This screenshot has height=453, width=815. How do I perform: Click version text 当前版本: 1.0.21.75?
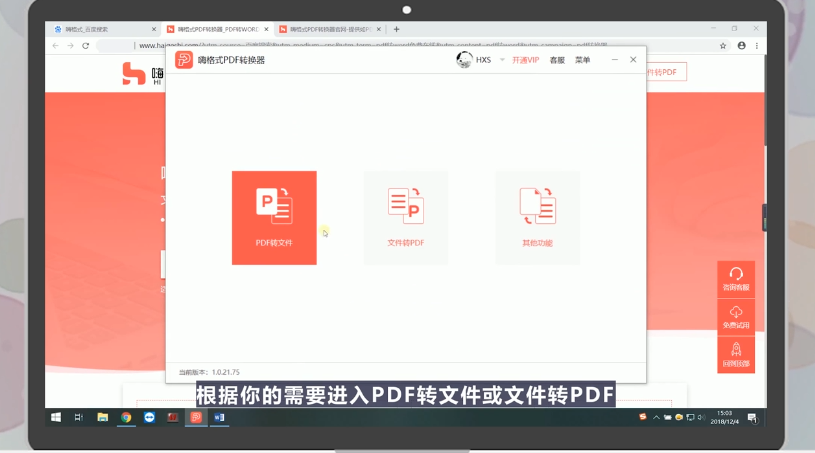tap(209, 372)
